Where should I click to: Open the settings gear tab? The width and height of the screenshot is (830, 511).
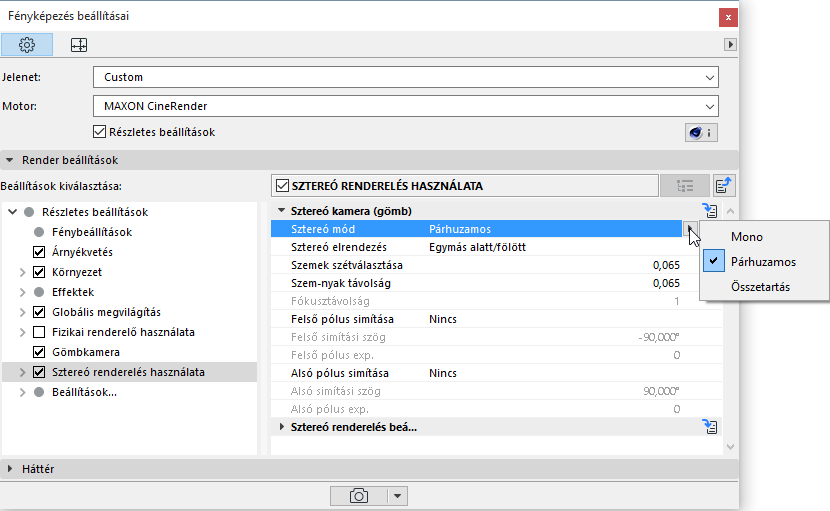tap(27, 45)
